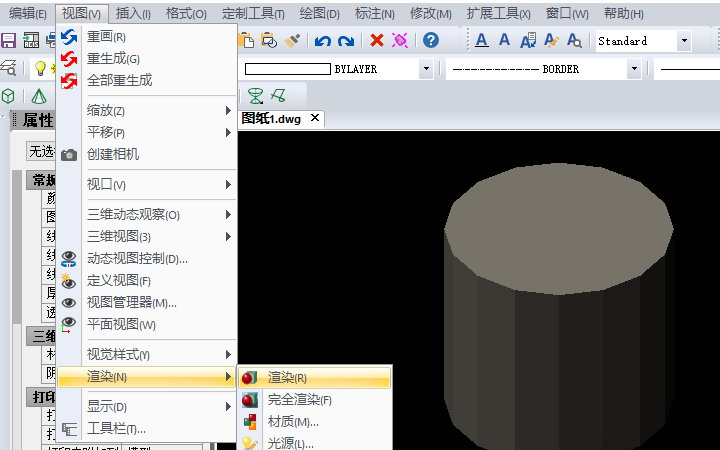
Task: Open the Standard text style dropdown
Action: [x=684, y=41]
